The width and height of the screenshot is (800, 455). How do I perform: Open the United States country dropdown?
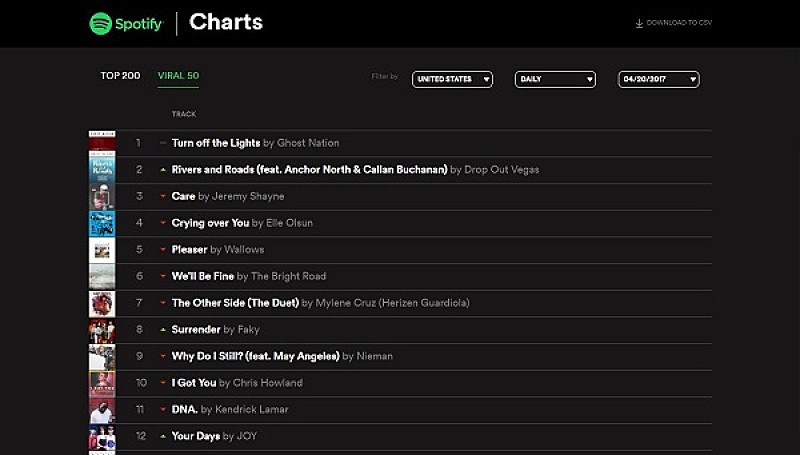452,79
